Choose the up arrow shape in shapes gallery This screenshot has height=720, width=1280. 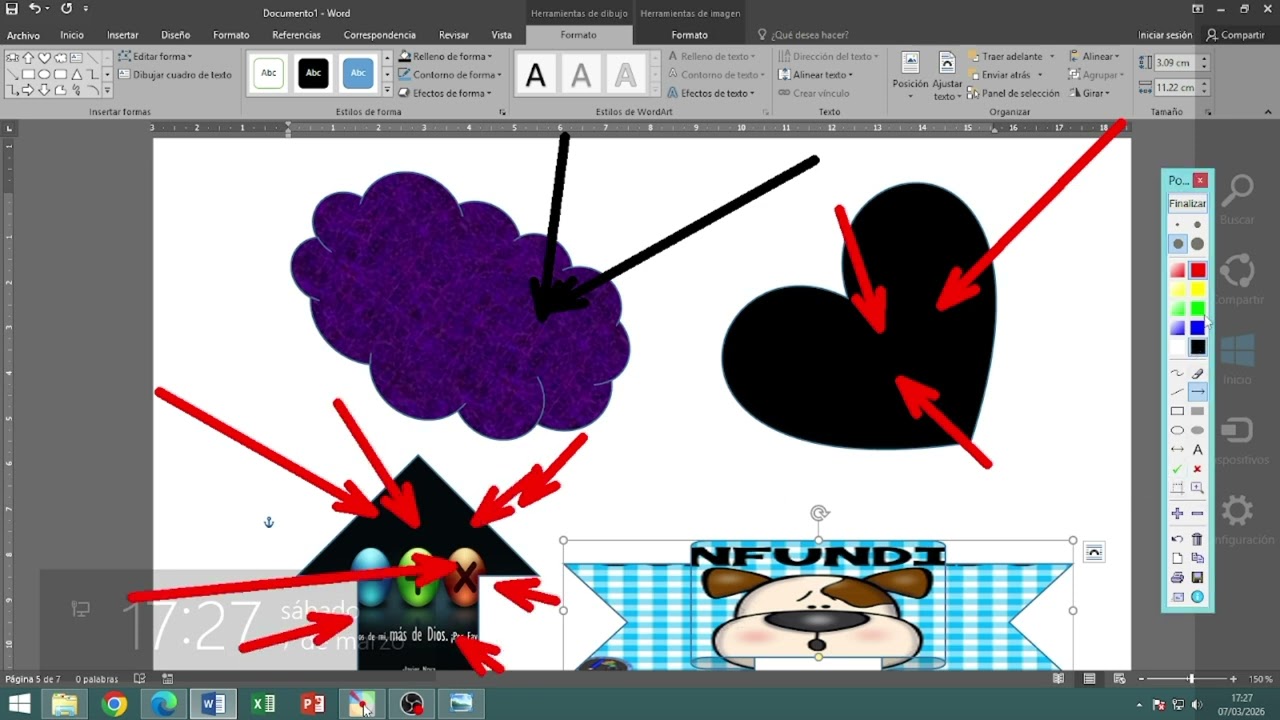(29, 58)
